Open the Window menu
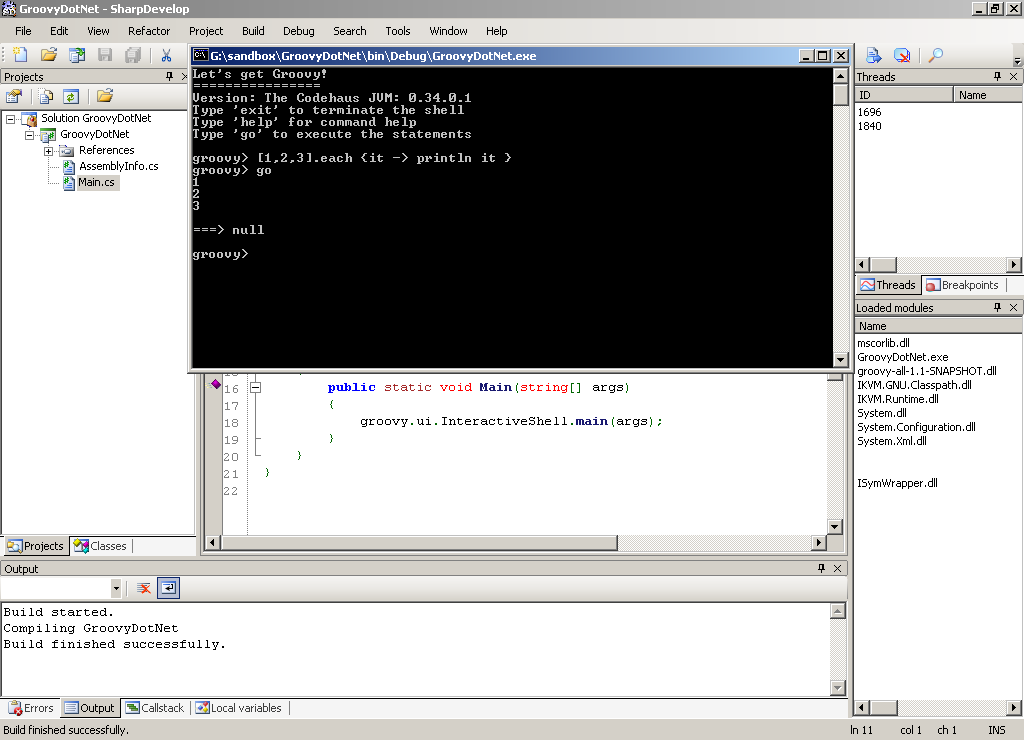 [x=448, y=31]
